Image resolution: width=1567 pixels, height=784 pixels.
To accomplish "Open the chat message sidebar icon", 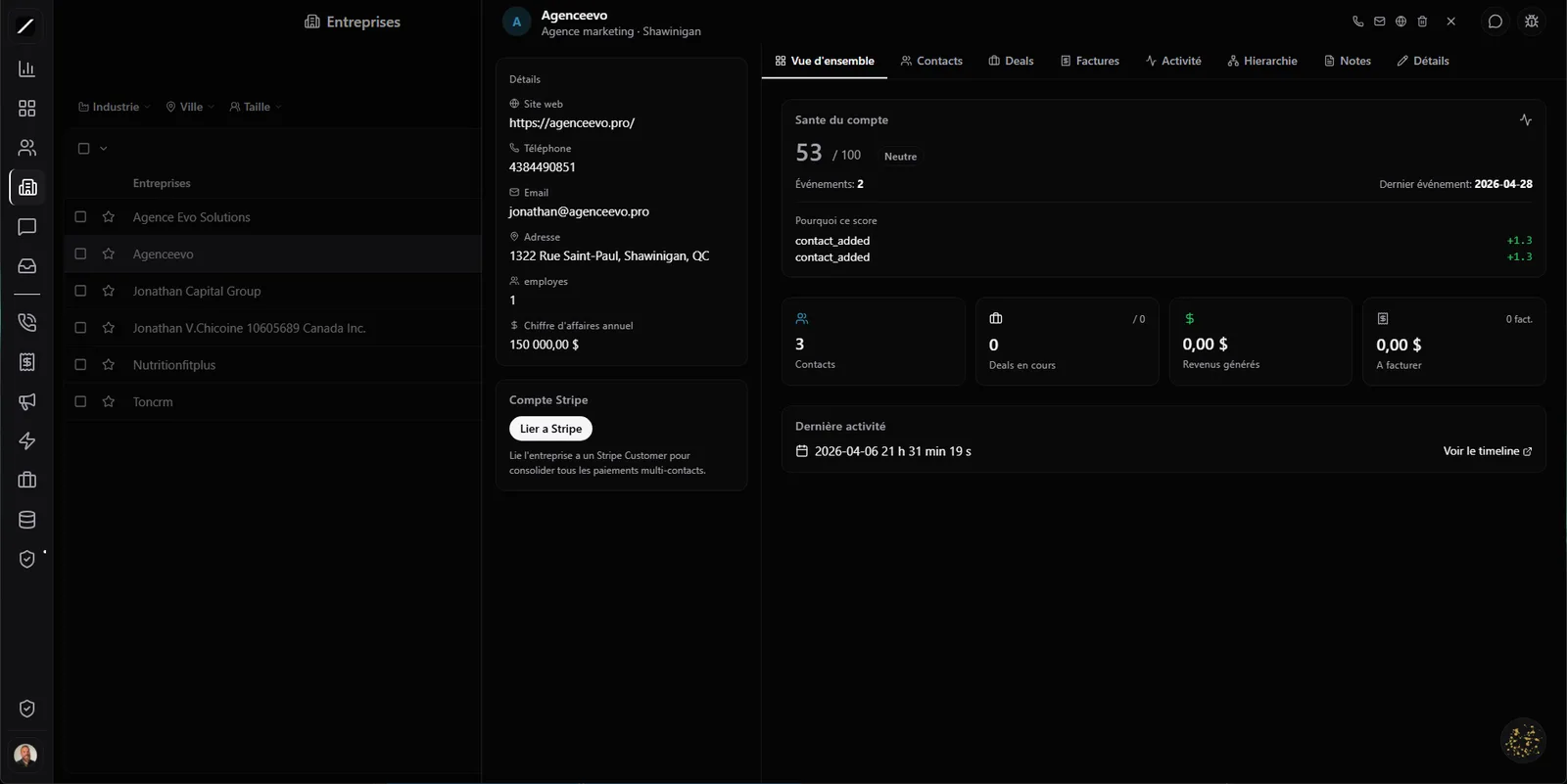I will pos(27,227).
